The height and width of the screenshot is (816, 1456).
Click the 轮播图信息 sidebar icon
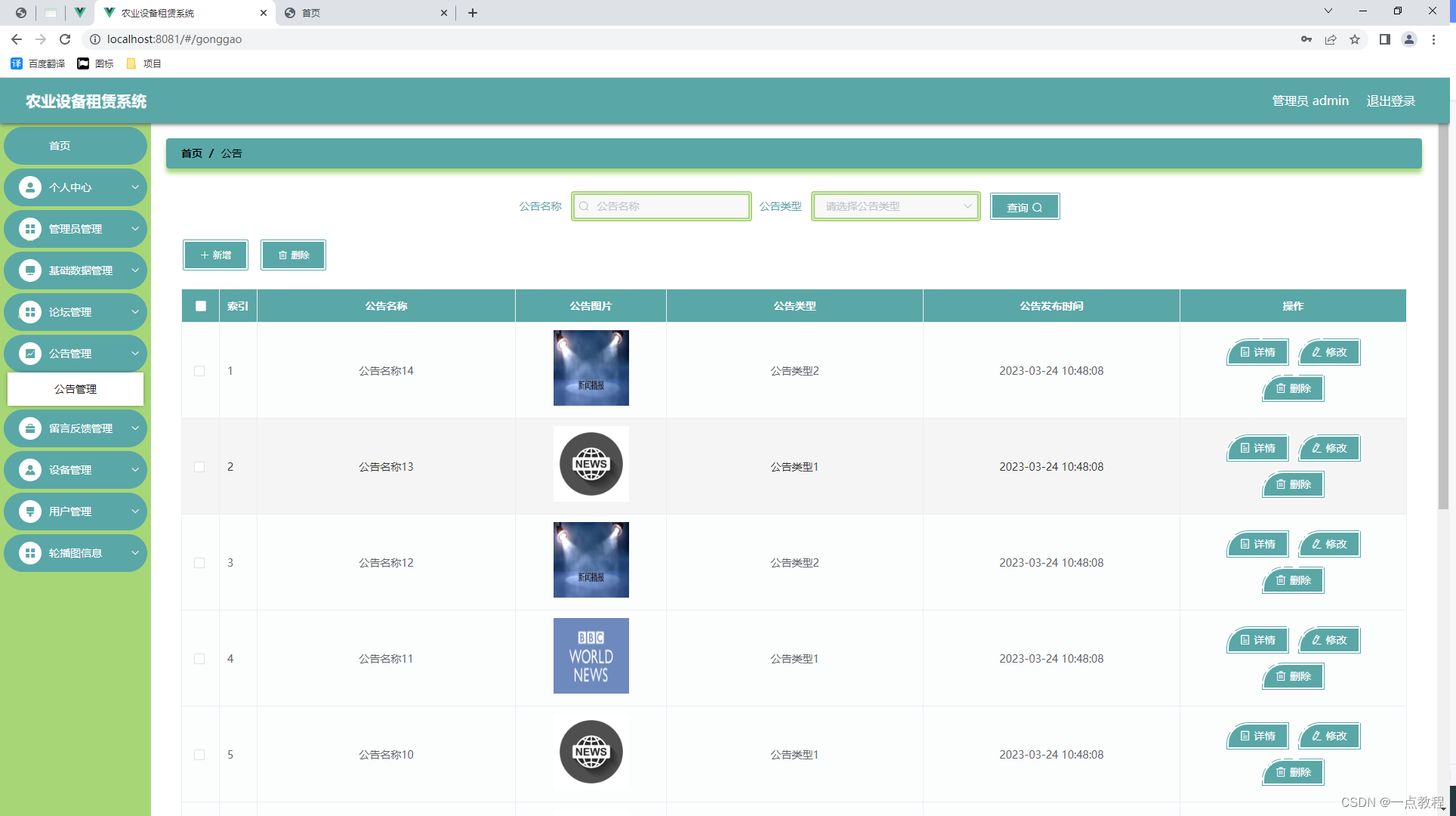tap(30, 552)
